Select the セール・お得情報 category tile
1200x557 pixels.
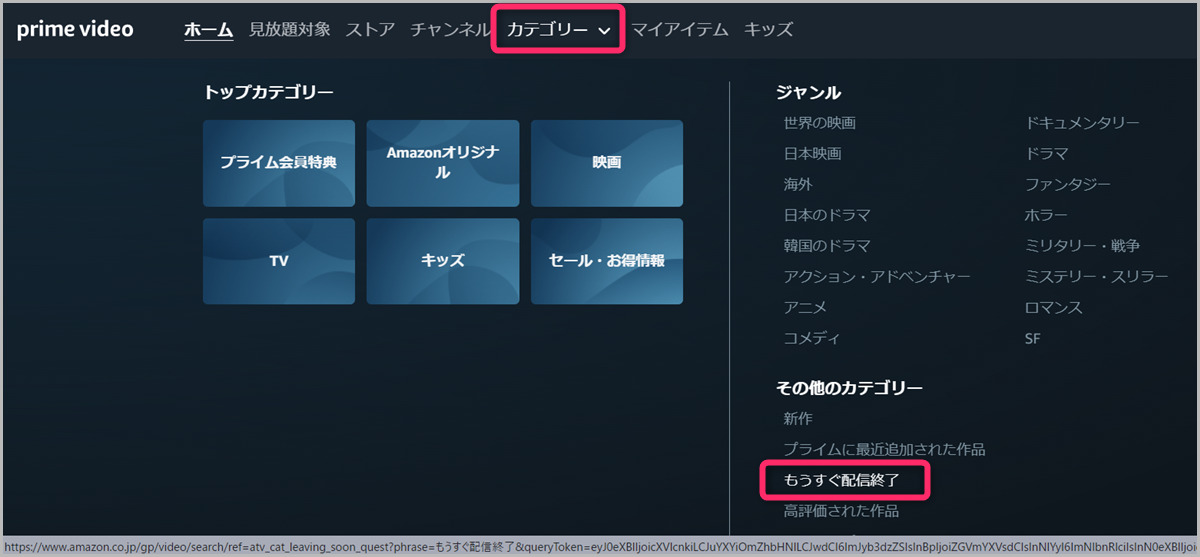tap(607, 261)
